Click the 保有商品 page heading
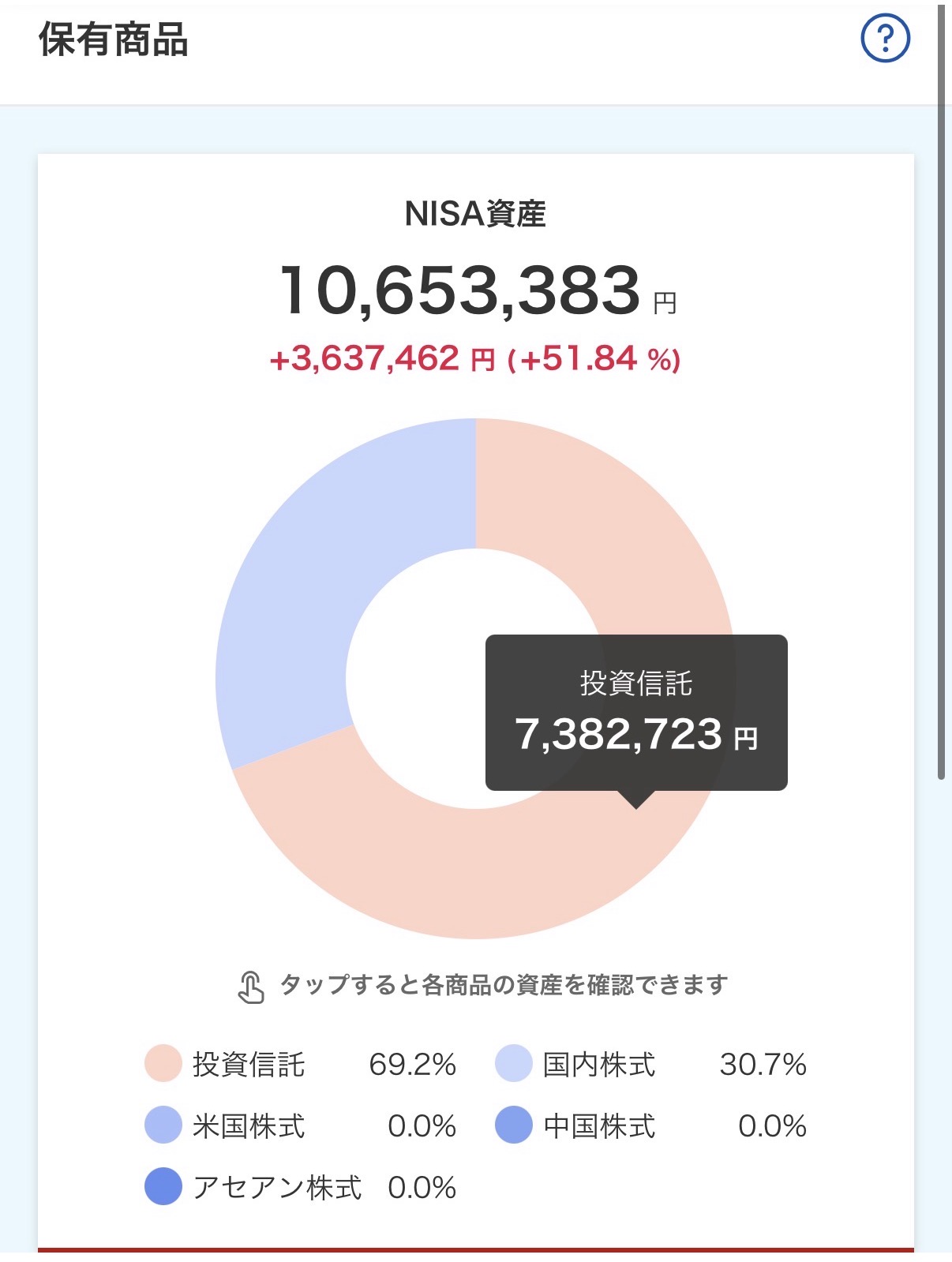 pyautogui.click(x=114, y=39)
